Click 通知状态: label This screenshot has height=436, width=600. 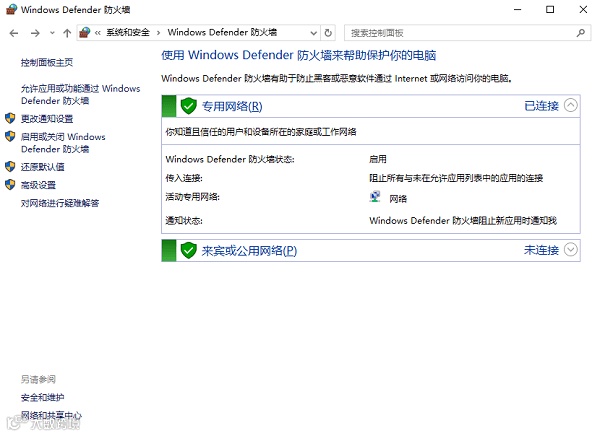(x=184, y=221)
